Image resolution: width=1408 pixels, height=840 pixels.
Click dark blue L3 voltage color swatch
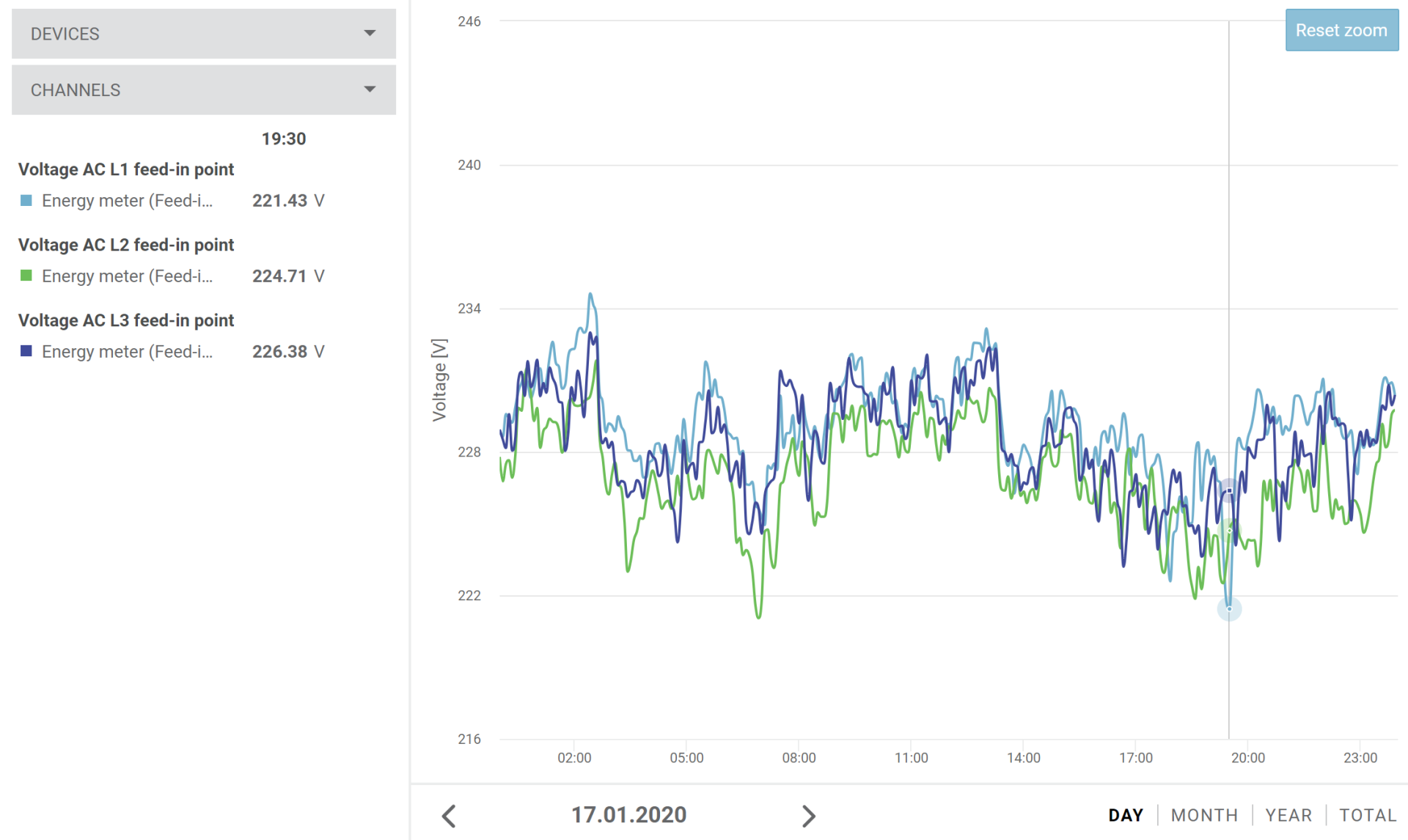click(26, 352)
